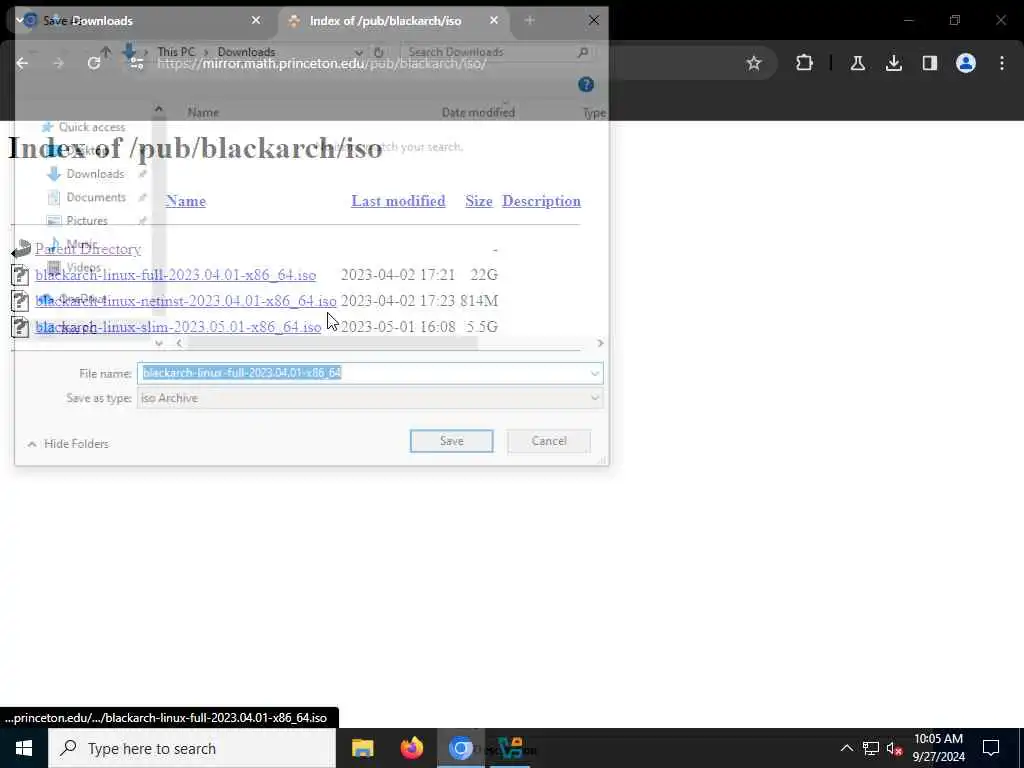Reload page in Chrome
The width and height of the screenshot is (1024, 768).
[x=94, y=63]
